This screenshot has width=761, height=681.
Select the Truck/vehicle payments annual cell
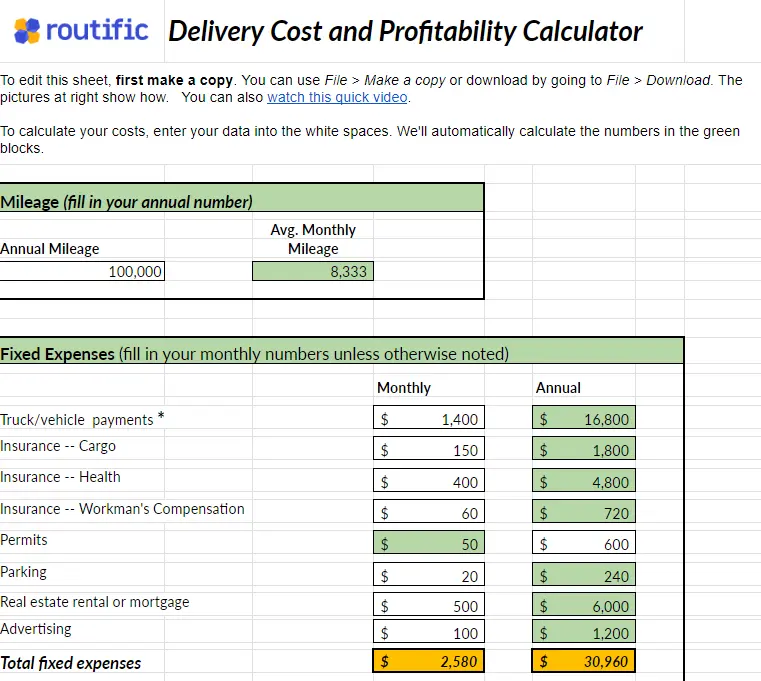point(584,420)
